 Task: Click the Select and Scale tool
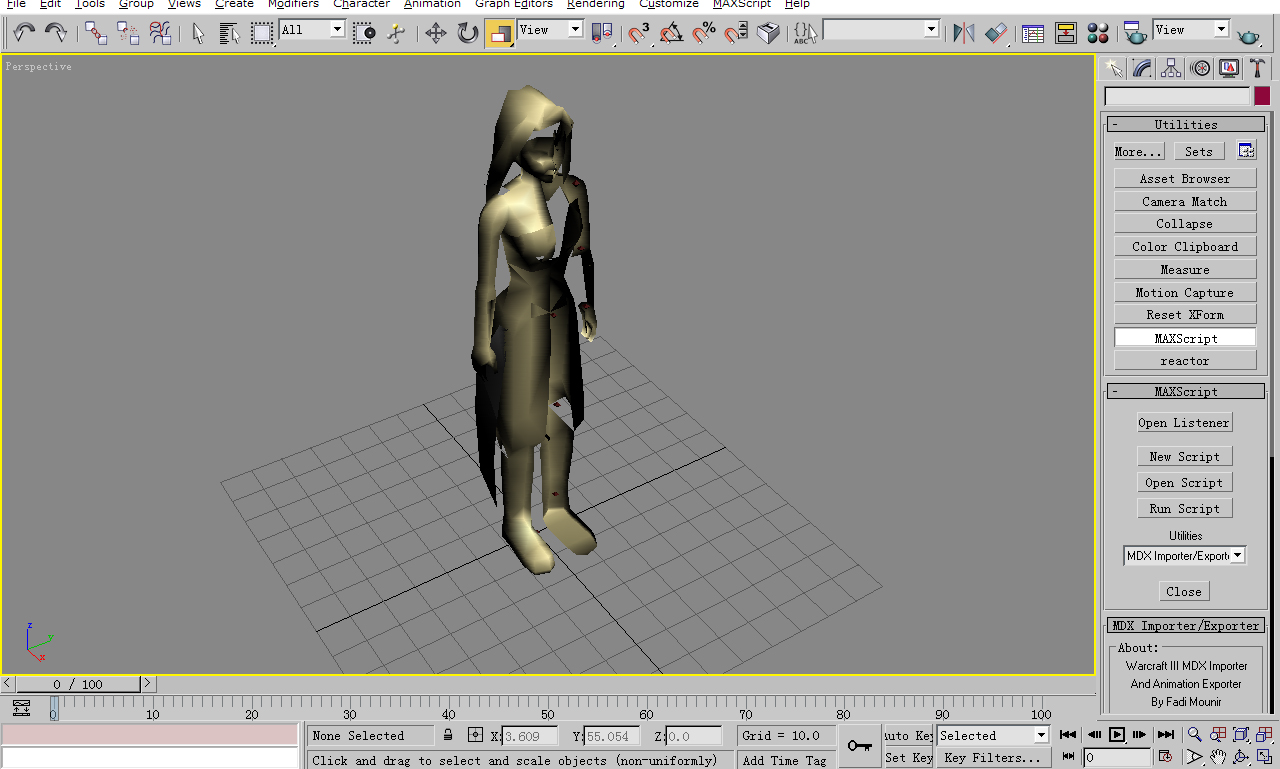pyautogui.click(x=500, y=33)
